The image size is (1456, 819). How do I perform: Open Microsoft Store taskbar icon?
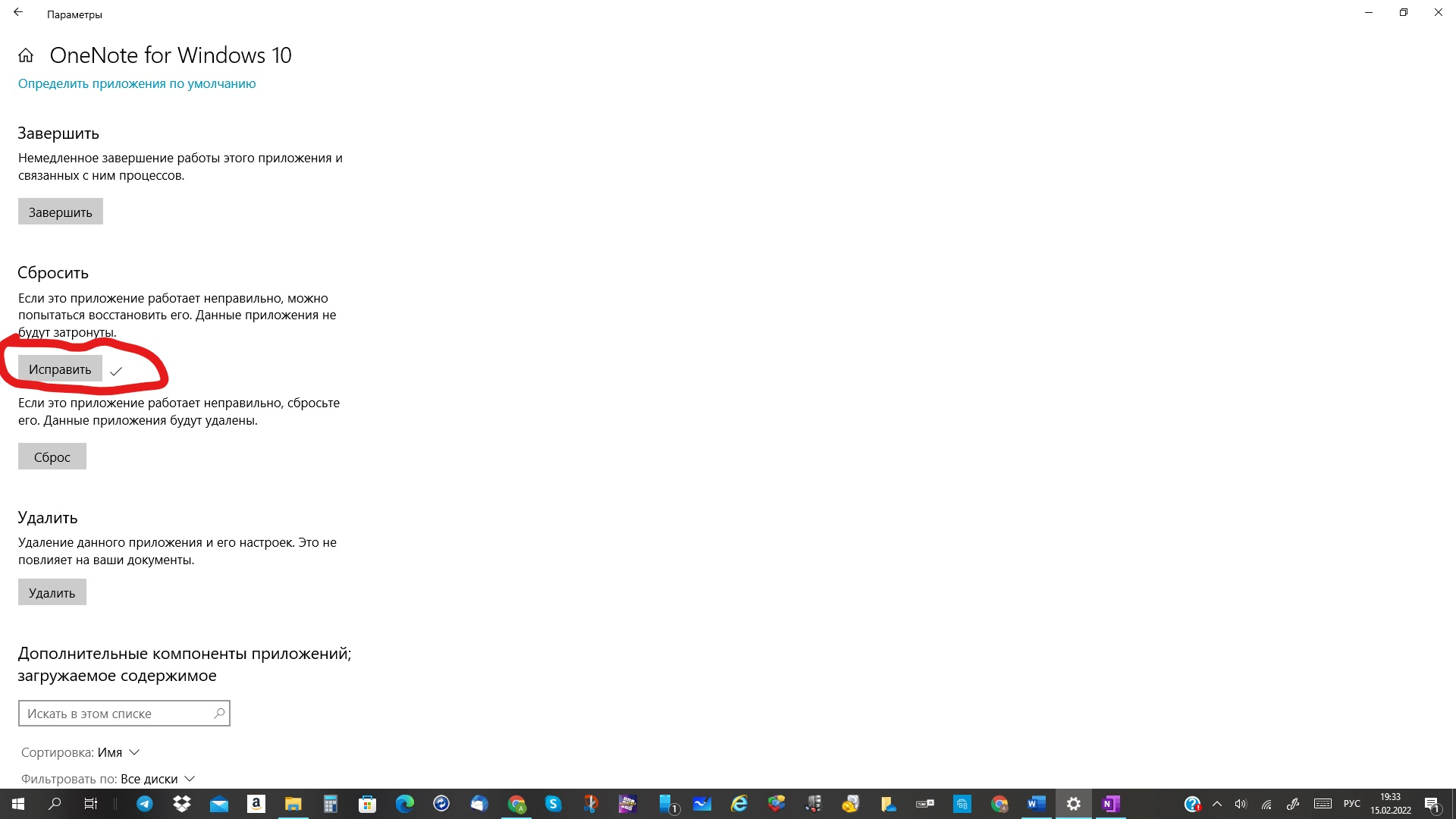[367, 804]
